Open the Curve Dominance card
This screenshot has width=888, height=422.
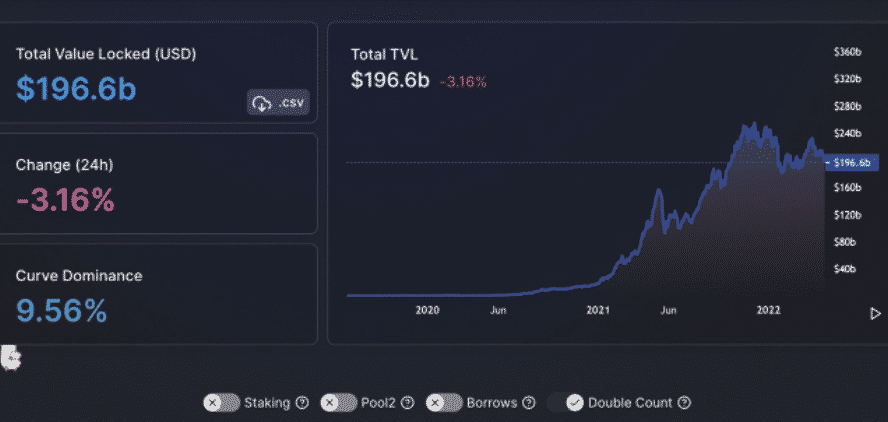tap(157, 297)
